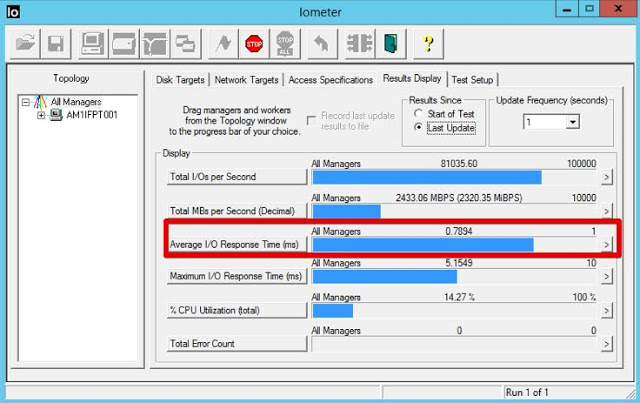
Task: Click the Total I/Os per Second button
Action: (x=237, y=177)
